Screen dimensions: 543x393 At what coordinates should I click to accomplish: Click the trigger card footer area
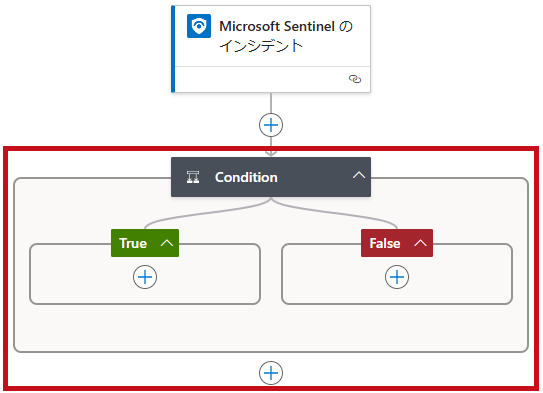pos(263,79)
